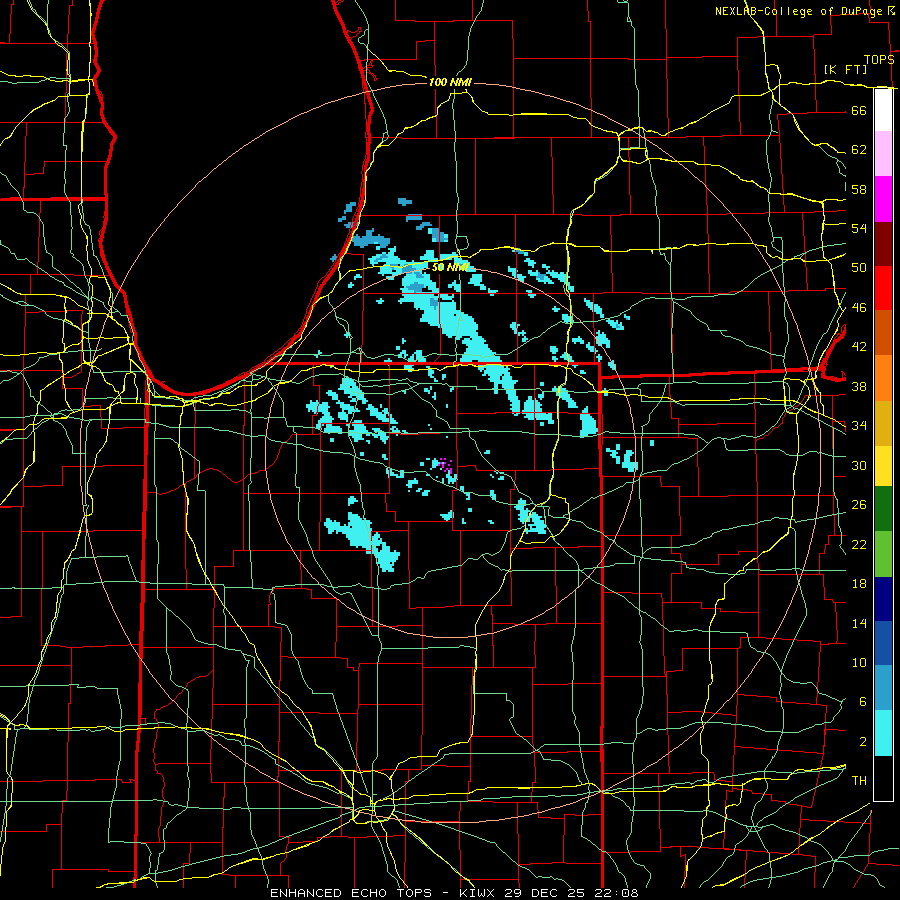Select the "42" scale label
Image resolution: width=900 pixels, height=900 pixels.
(x=859, y=346)
